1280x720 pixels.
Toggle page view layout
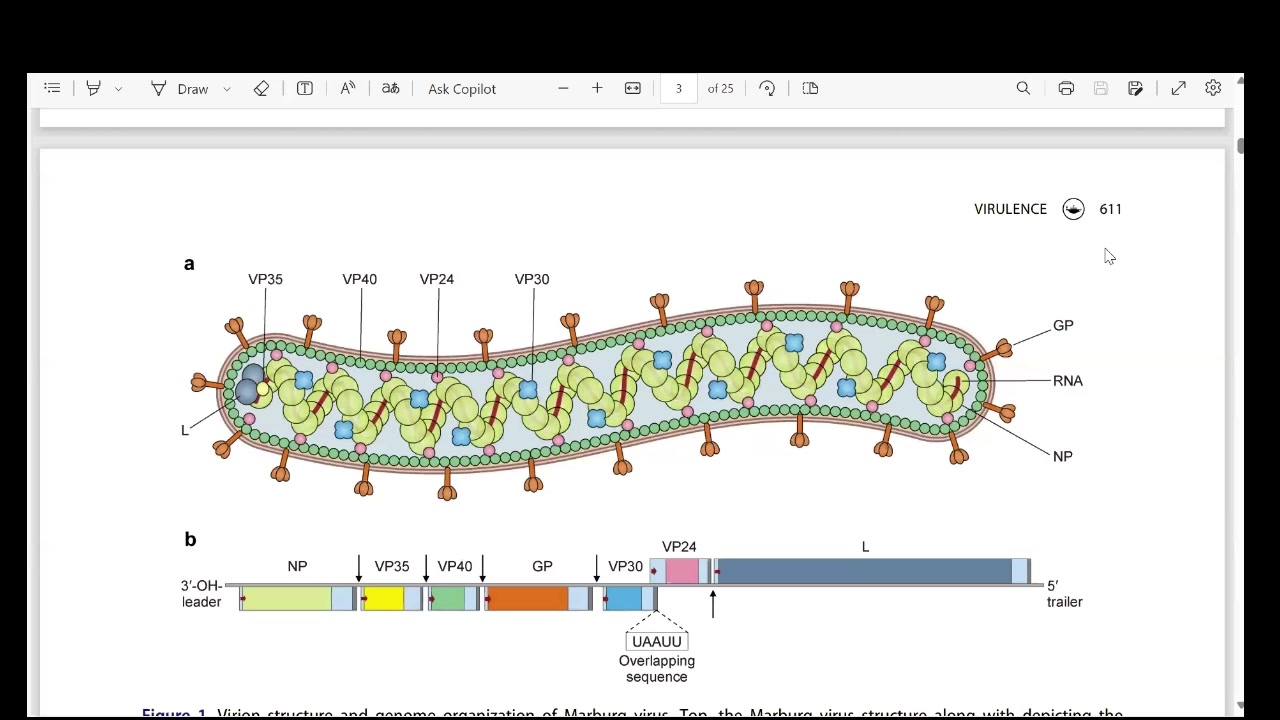[x=810, y=89]
